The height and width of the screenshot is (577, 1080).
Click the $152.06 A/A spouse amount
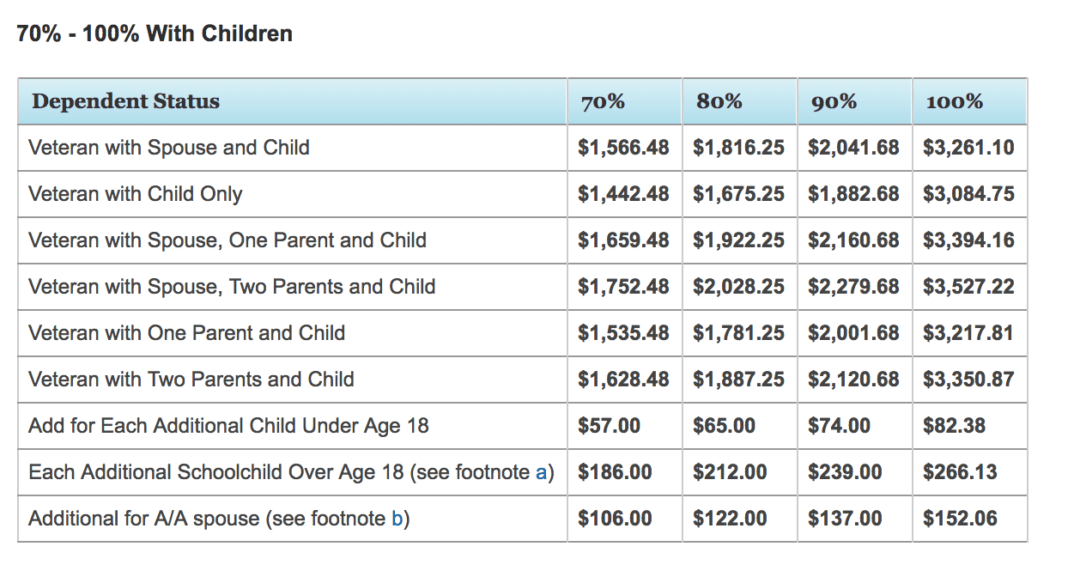pyautogui.click(x=959, y=518)
